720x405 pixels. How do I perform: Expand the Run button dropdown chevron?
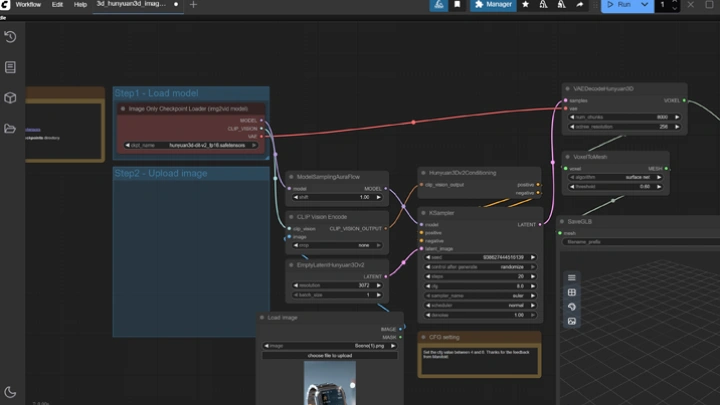pyautogui.click(x=645, y=5)
